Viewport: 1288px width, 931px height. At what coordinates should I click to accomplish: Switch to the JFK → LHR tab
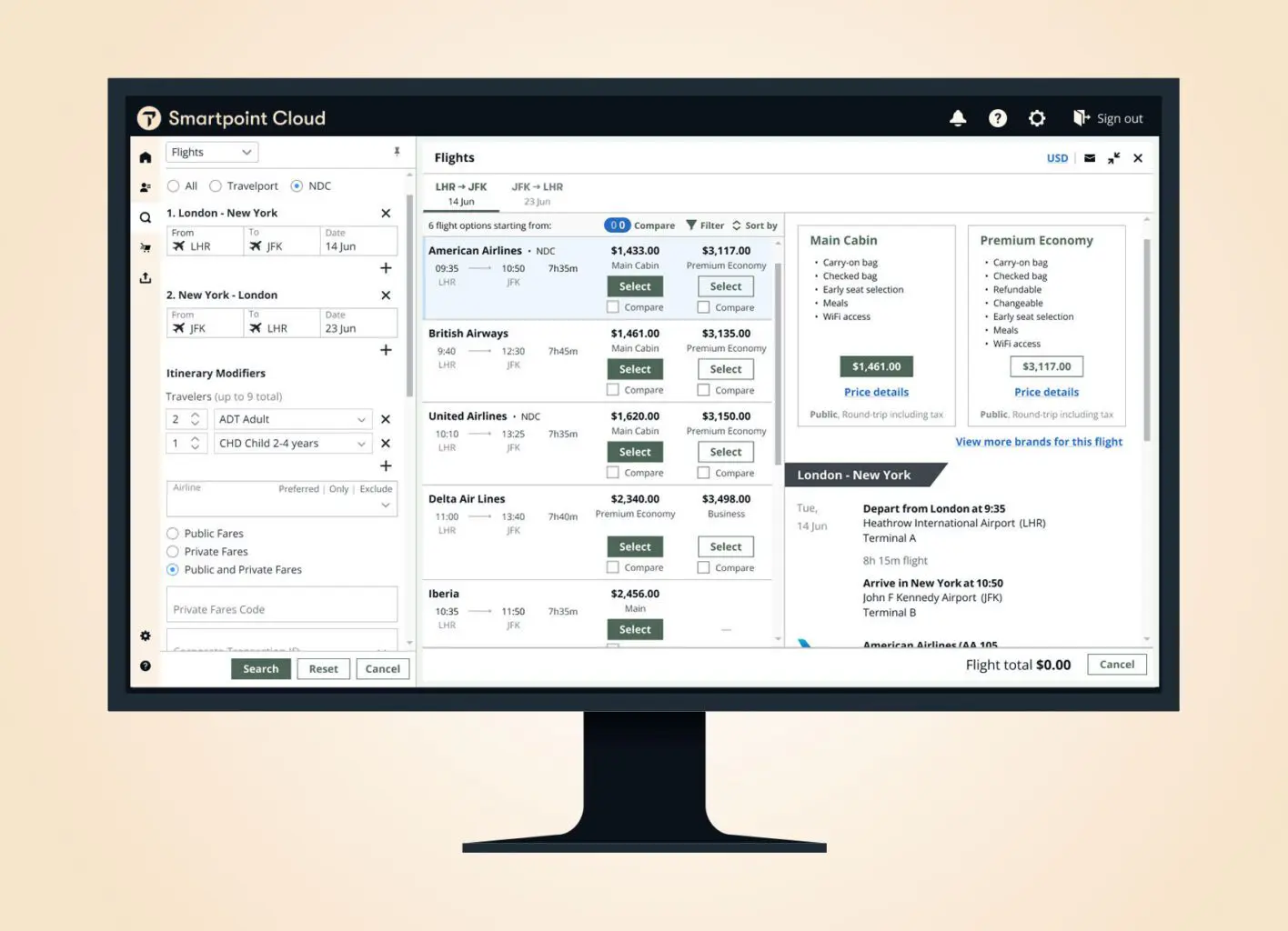click(x=537, y=194)
